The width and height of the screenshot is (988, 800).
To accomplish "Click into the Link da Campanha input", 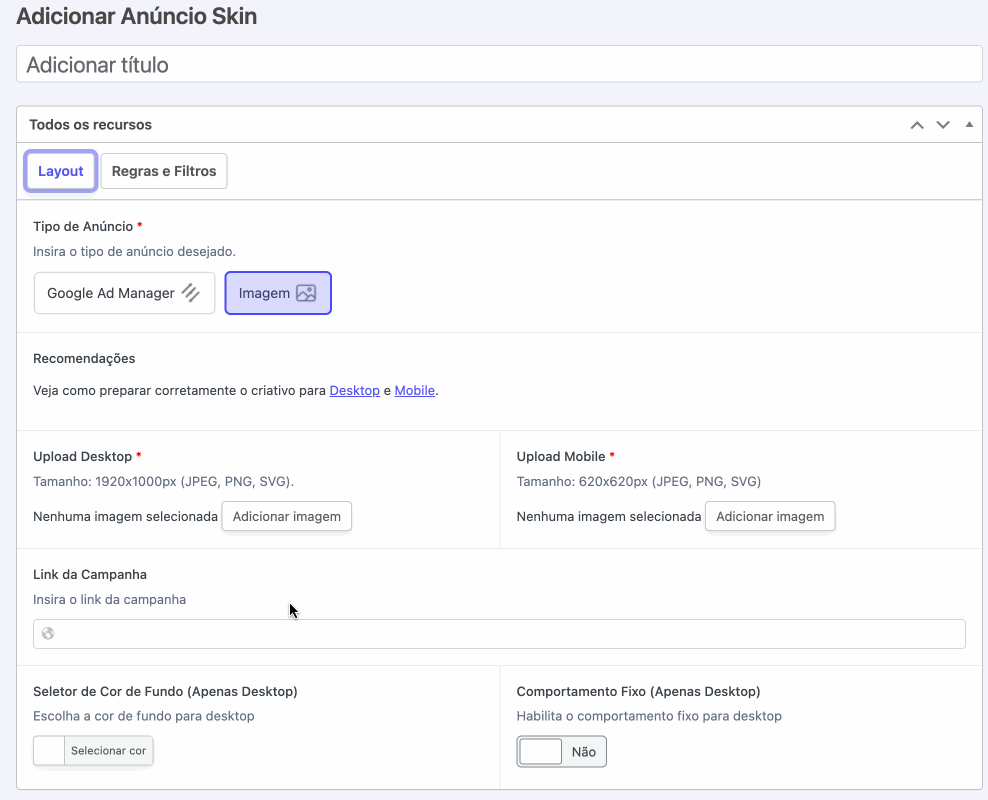I will (499, 634).
